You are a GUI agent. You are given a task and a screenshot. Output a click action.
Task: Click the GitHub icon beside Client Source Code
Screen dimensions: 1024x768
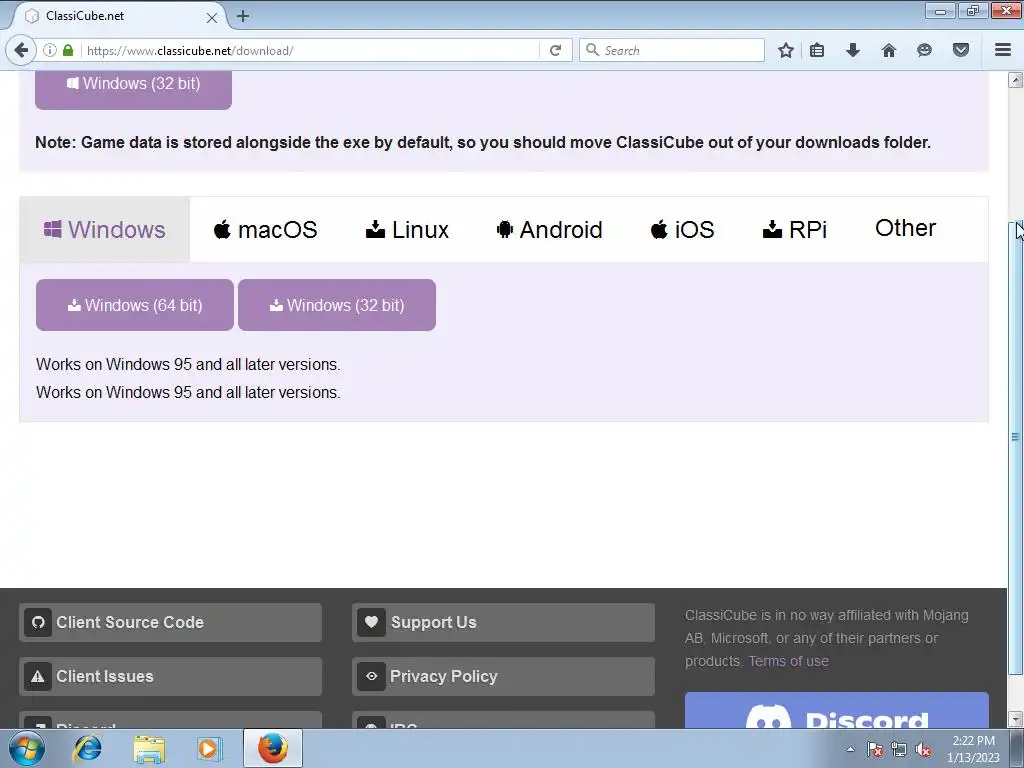pyautogui.click(x=38, y=622)
